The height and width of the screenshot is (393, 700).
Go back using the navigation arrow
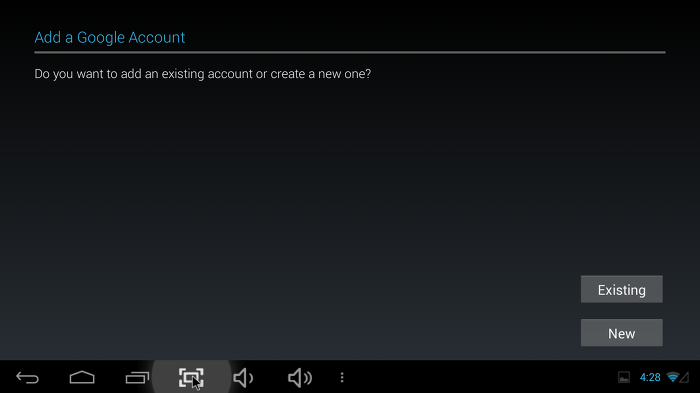coord(27,378)
